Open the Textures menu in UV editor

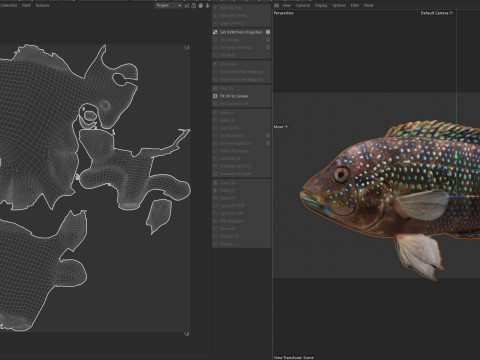[x=42, y=5]
